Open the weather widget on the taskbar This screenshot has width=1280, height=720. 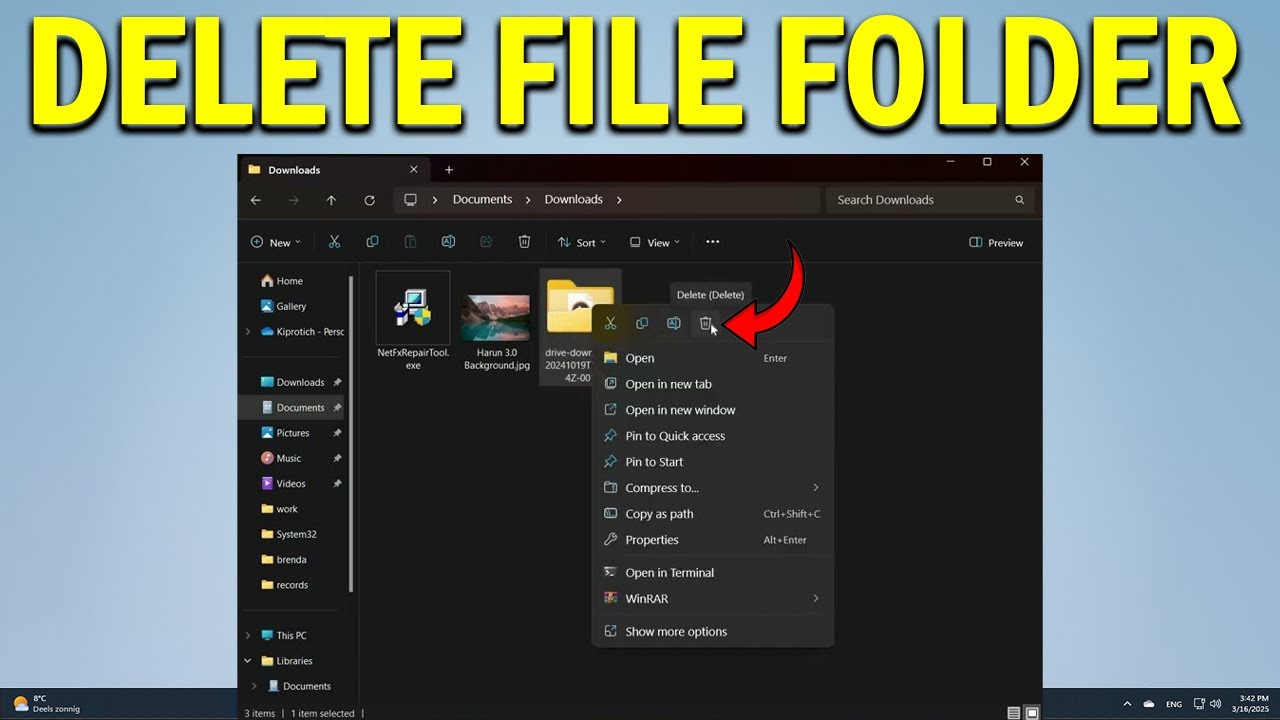(46, 704)
